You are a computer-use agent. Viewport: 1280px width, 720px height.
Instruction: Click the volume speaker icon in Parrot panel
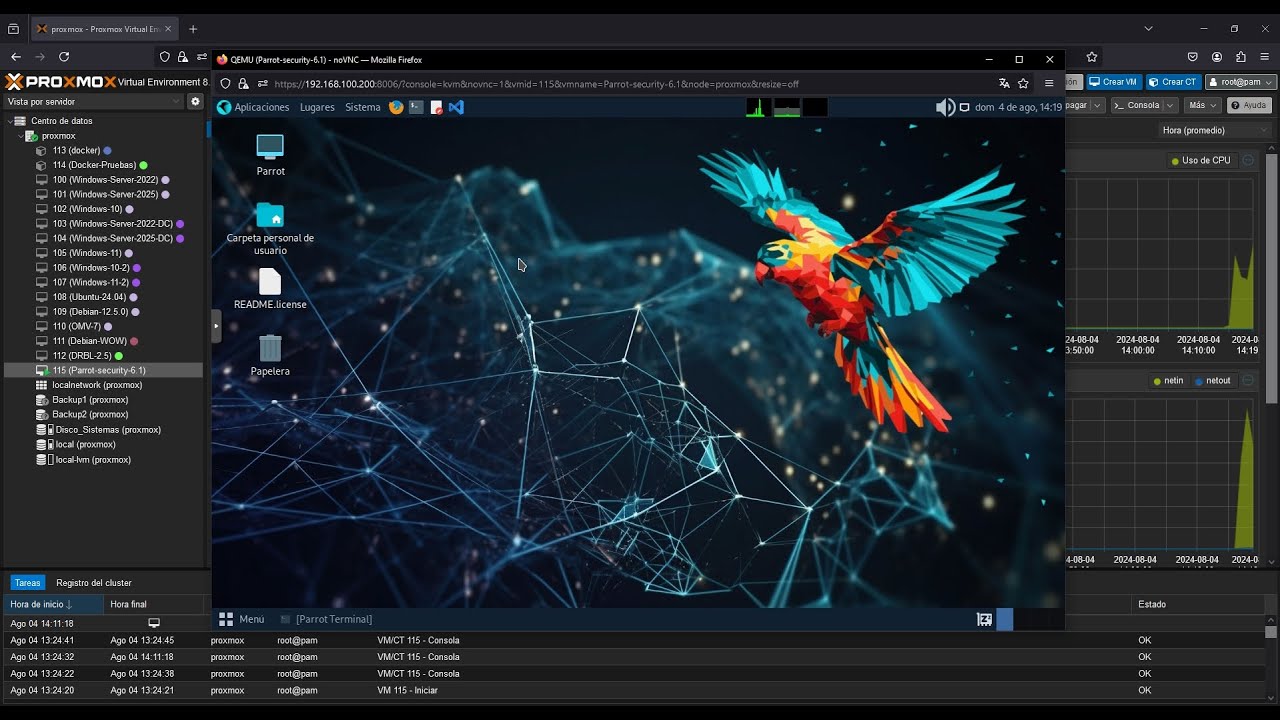point(945,107)
